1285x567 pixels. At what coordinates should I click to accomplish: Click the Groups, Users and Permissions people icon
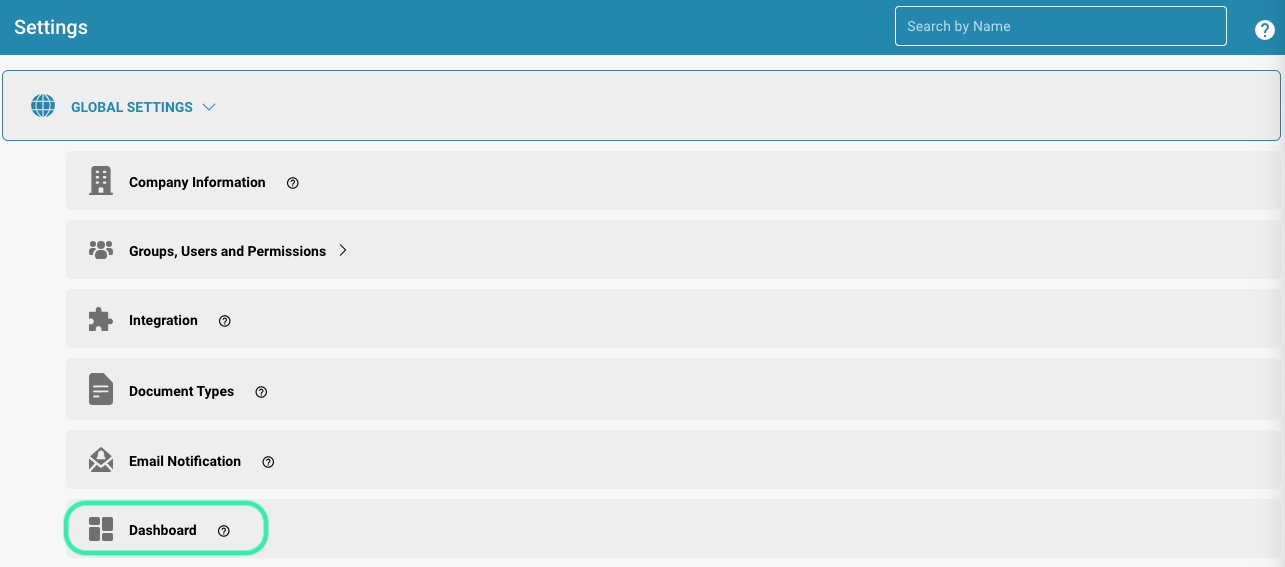(101, 250)
